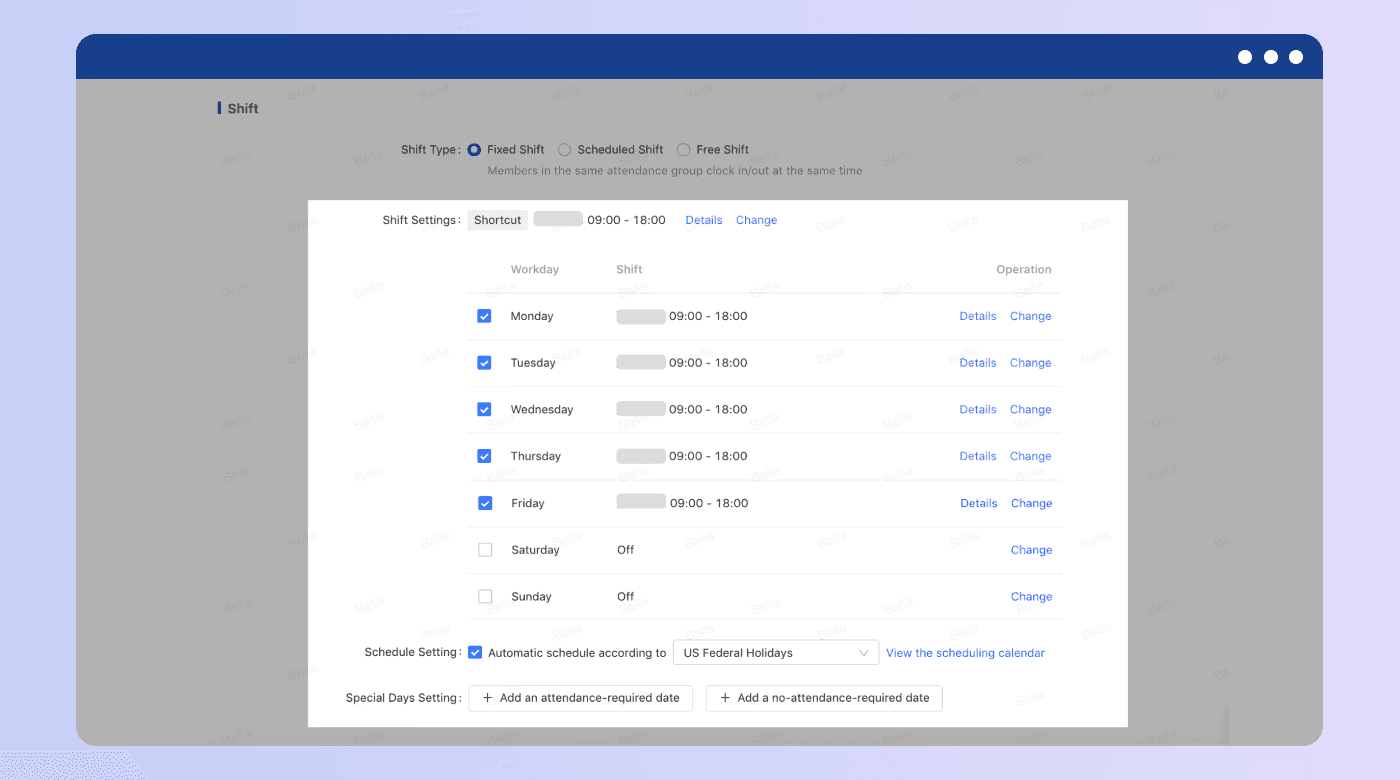The width and height of the screenshot is (1400, 780).
Task: Click the Operation column header
Action: pyautogui.click(x=1024, y=269)
